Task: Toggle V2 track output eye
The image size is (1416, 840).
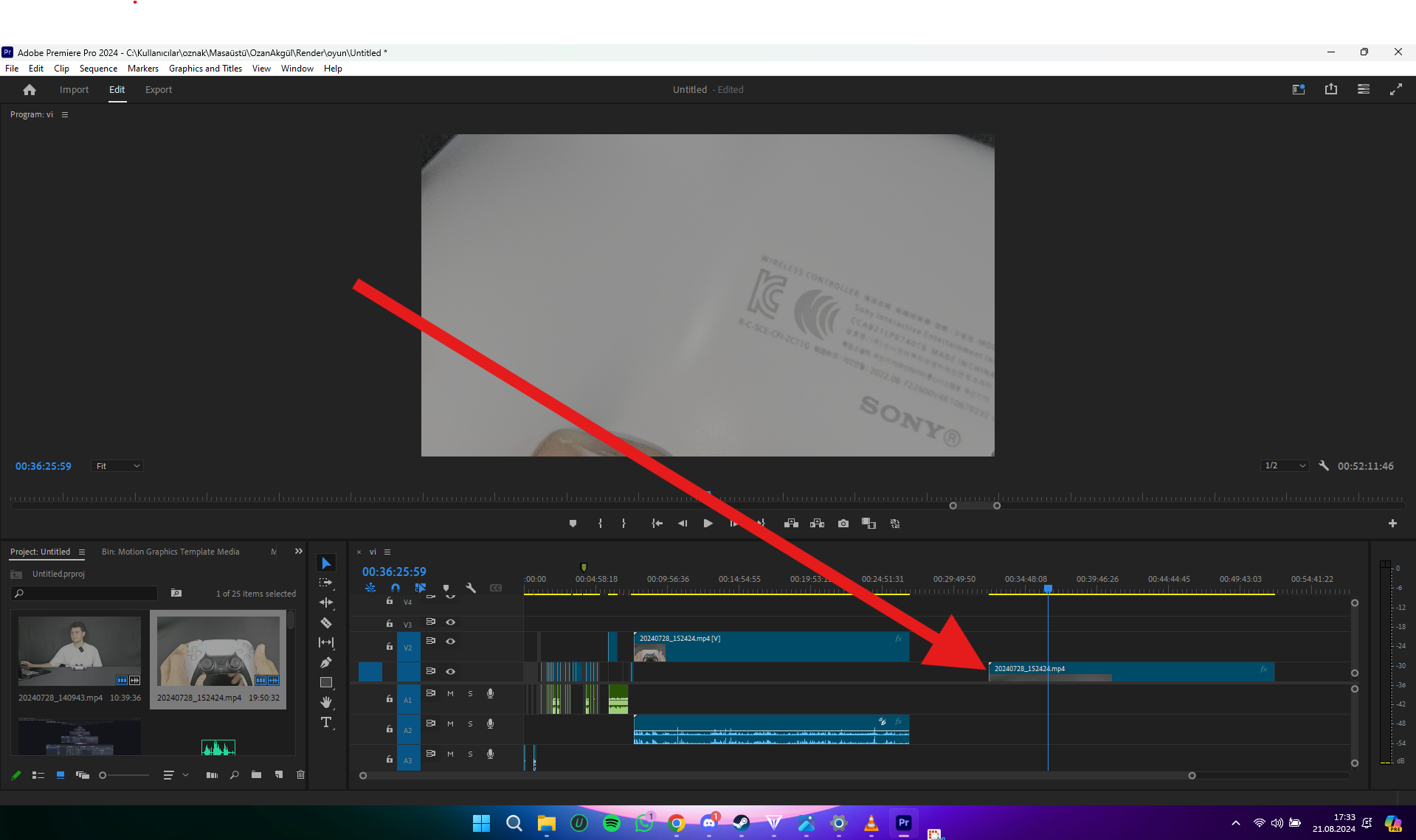Action: tap(450, 642)
